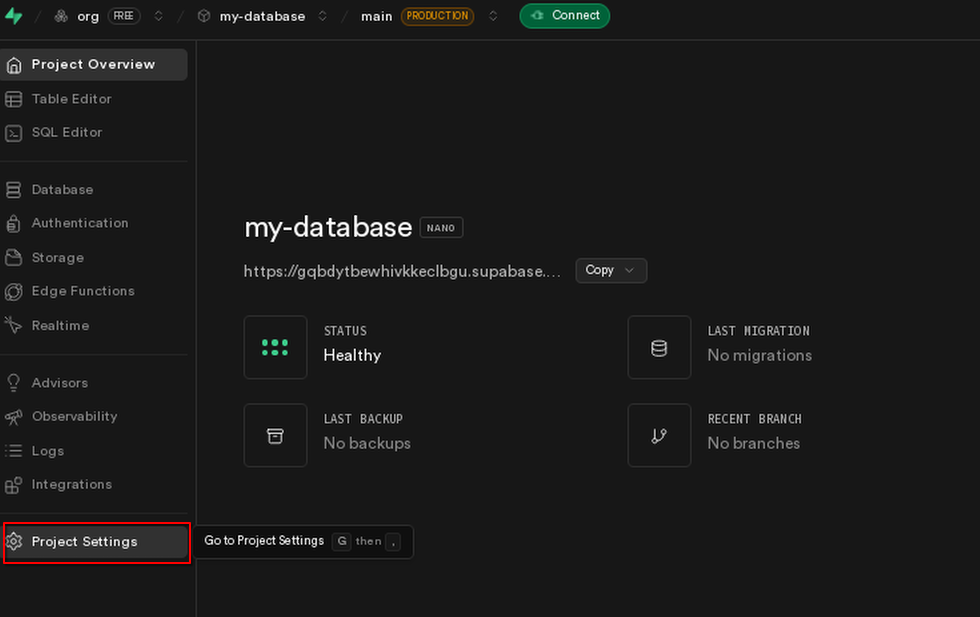This screenshot has width=980, height=617.
Task: Click the NANO compute badge
Action: click(x=441, y=228)
